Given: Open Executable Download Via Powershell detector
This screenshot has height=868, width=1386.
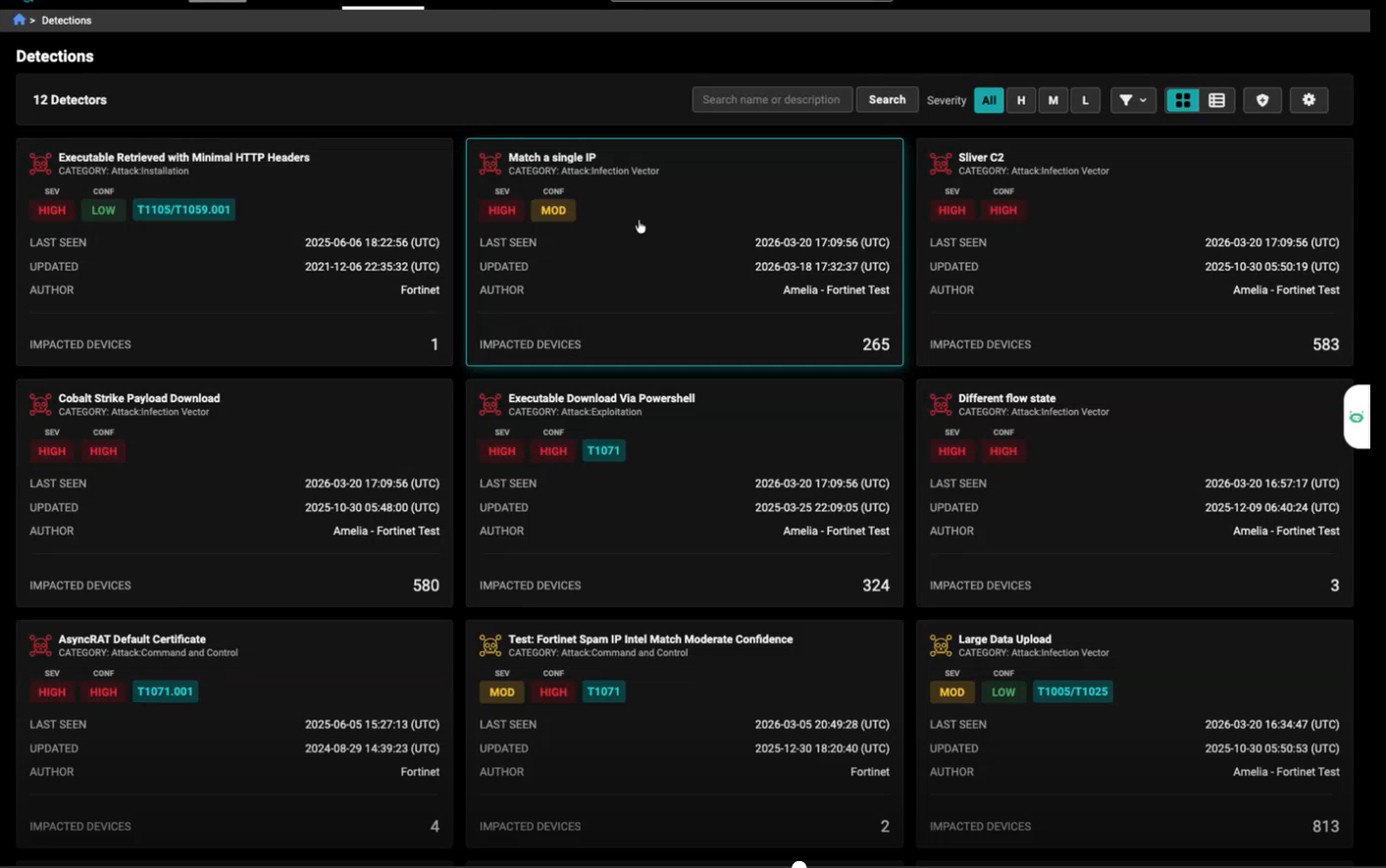Looking at the screenshot, I should (x=600, y=398).
